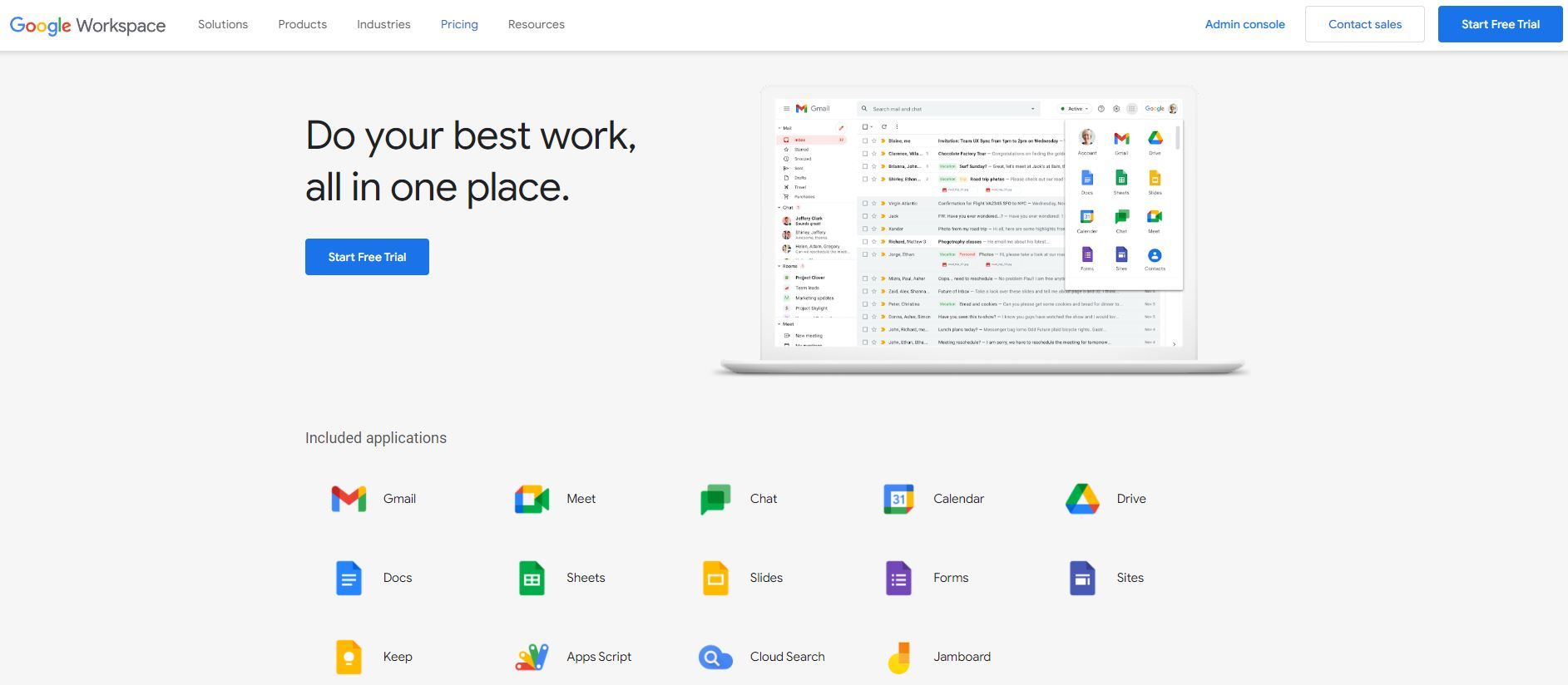Open the Solutions menu
Screen dimensions: 1568x685
point(223,24)
